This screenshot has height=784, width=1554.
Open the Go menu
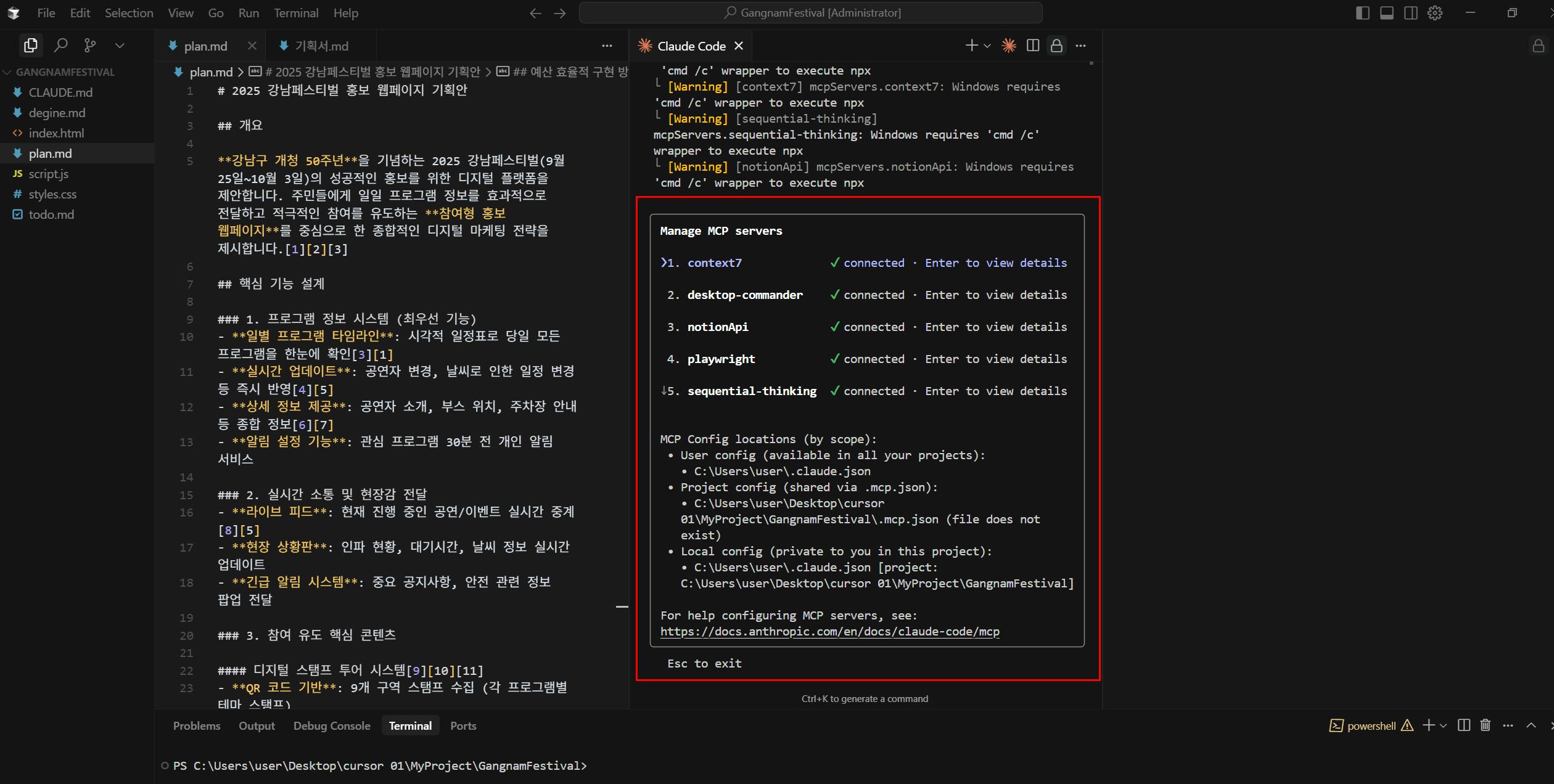coord(216,13)
